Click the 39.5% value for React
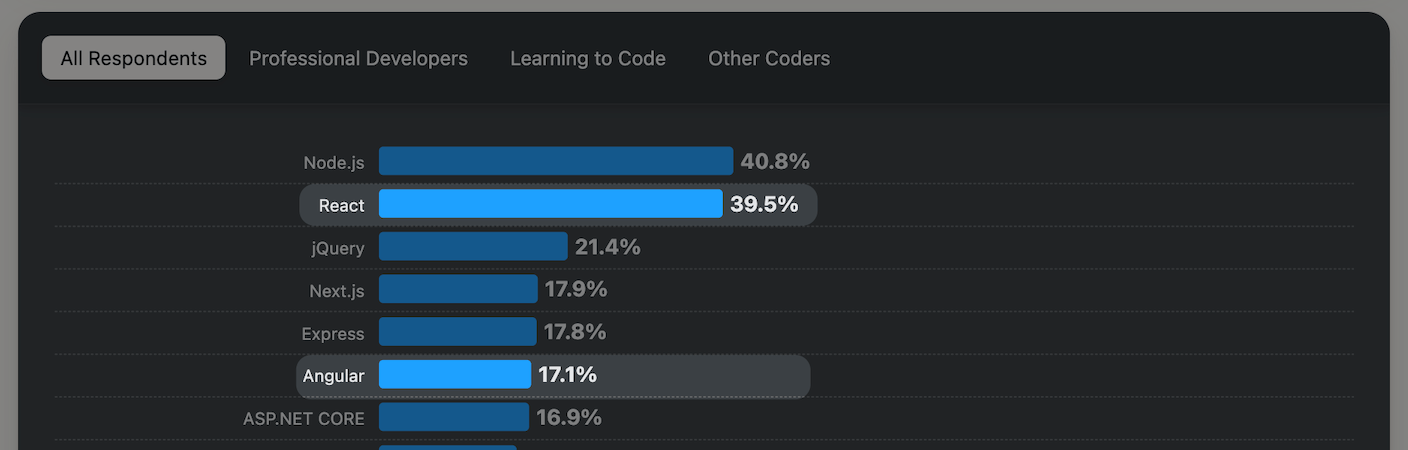Image resolution: width=1408 pixels, height=450 pixels. pyautogui.click(x=764, y=204)
